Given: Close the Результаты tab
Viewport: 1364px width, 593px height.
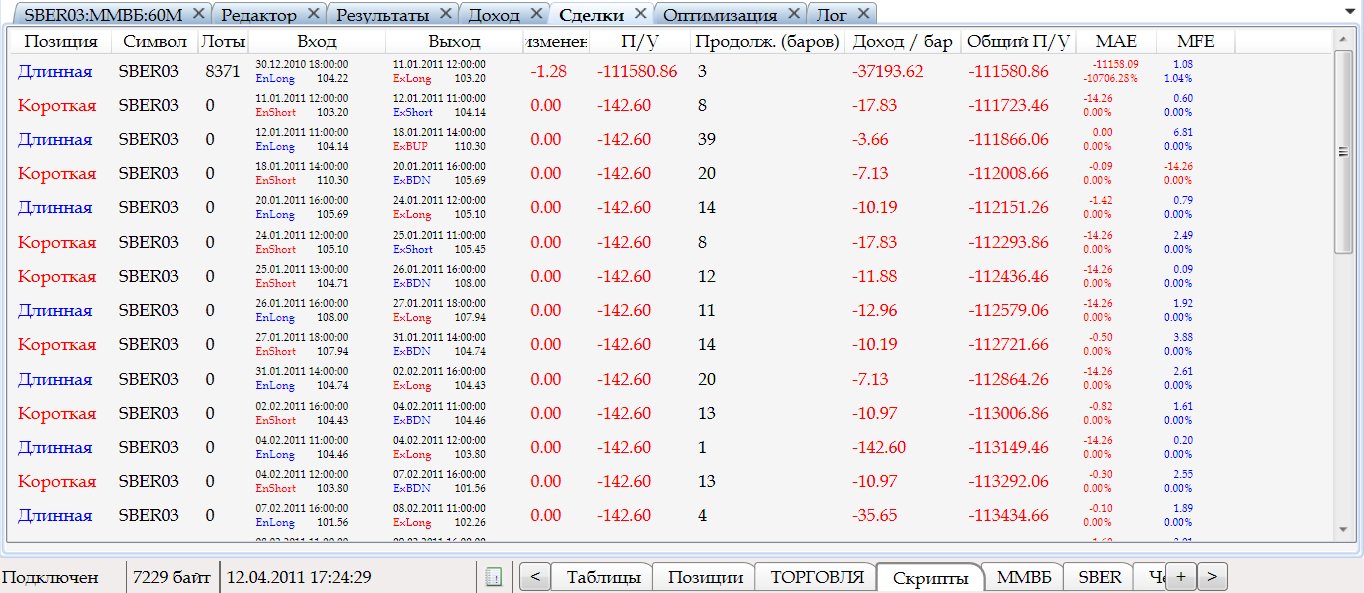Looking at the screenshot, I should (x=446, y=14).
